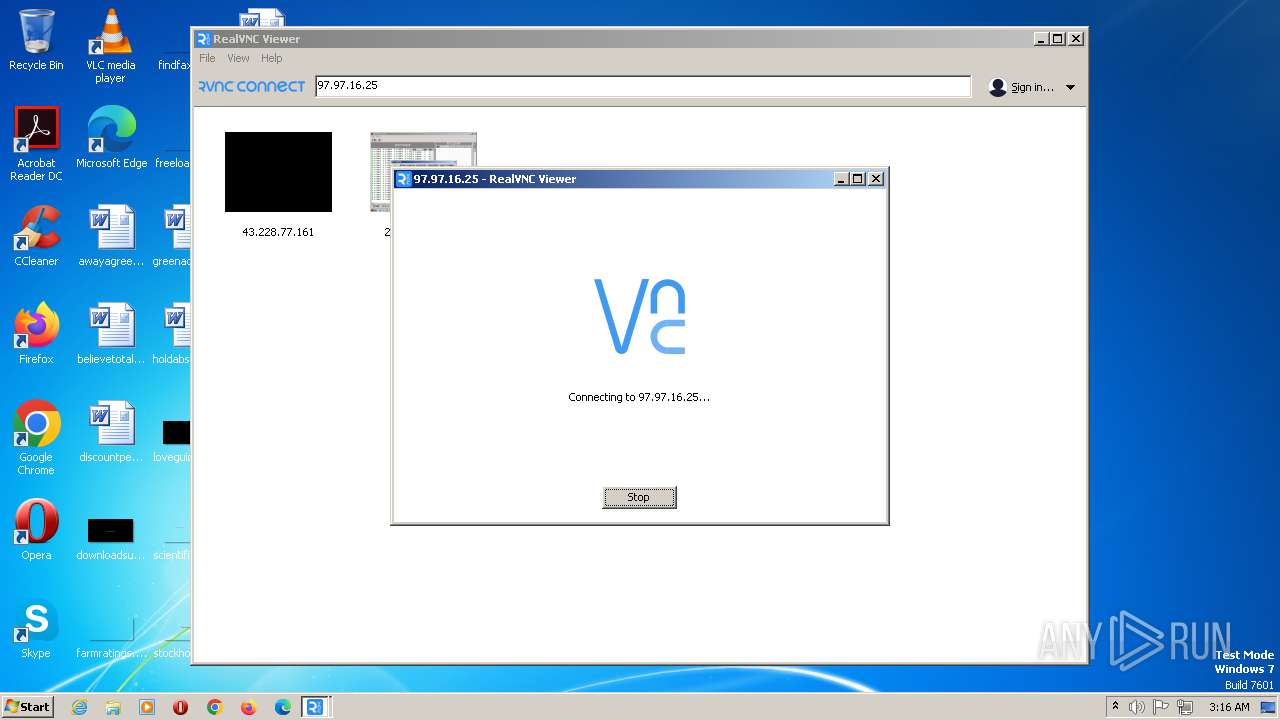Screen dimensions: 1280x720
Task: Click the taskbar clock showing 3:16 AM
Action: click(1229, 707)
